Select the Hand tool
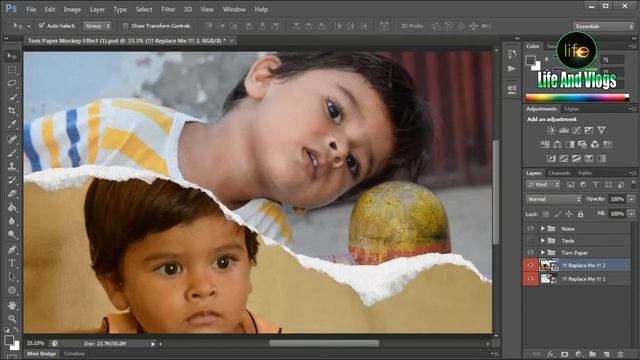The width and height of the screenshot is (640, 360). [x=12, y=305]
